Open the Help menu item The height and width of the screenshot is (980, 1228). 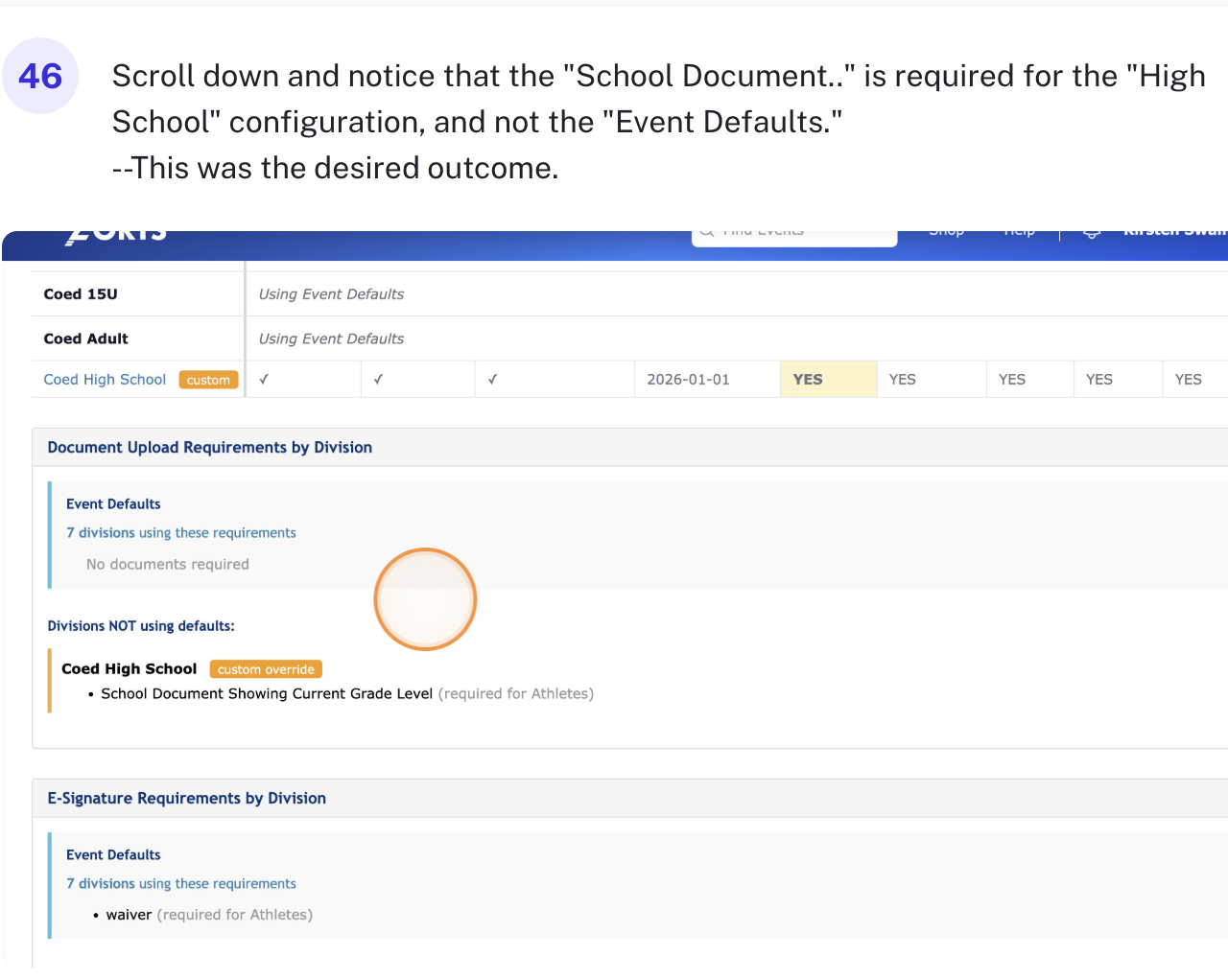point(1019,234)
